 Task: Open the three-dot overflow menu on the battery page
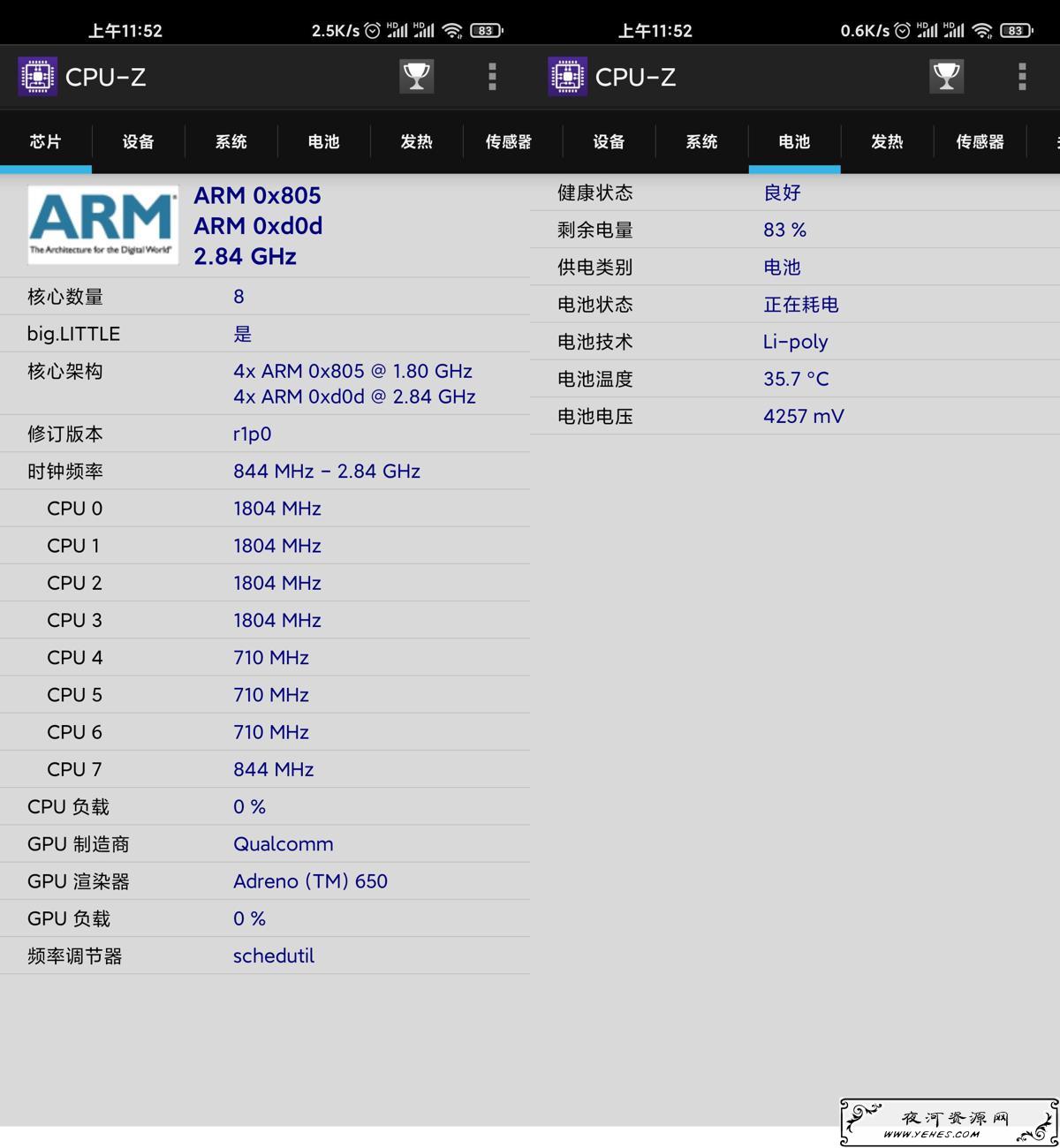click(x=1022, y=77)
